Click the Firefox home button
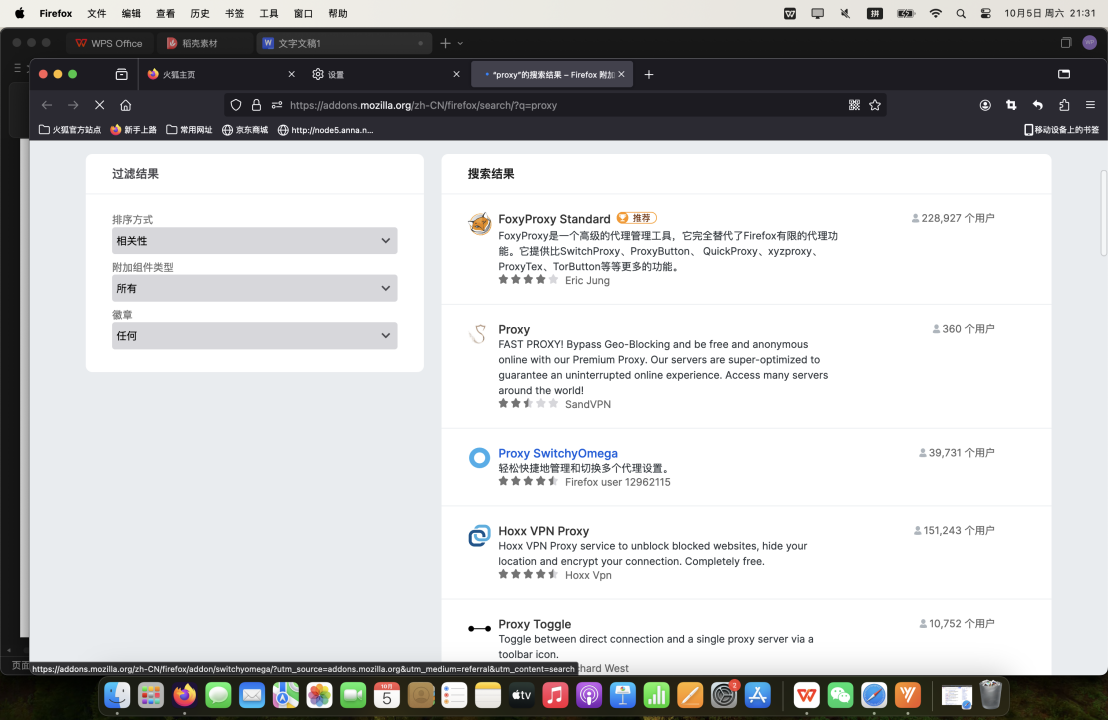Image resolution: width=1108 pixels, height=720 pixels. [125, 105]
